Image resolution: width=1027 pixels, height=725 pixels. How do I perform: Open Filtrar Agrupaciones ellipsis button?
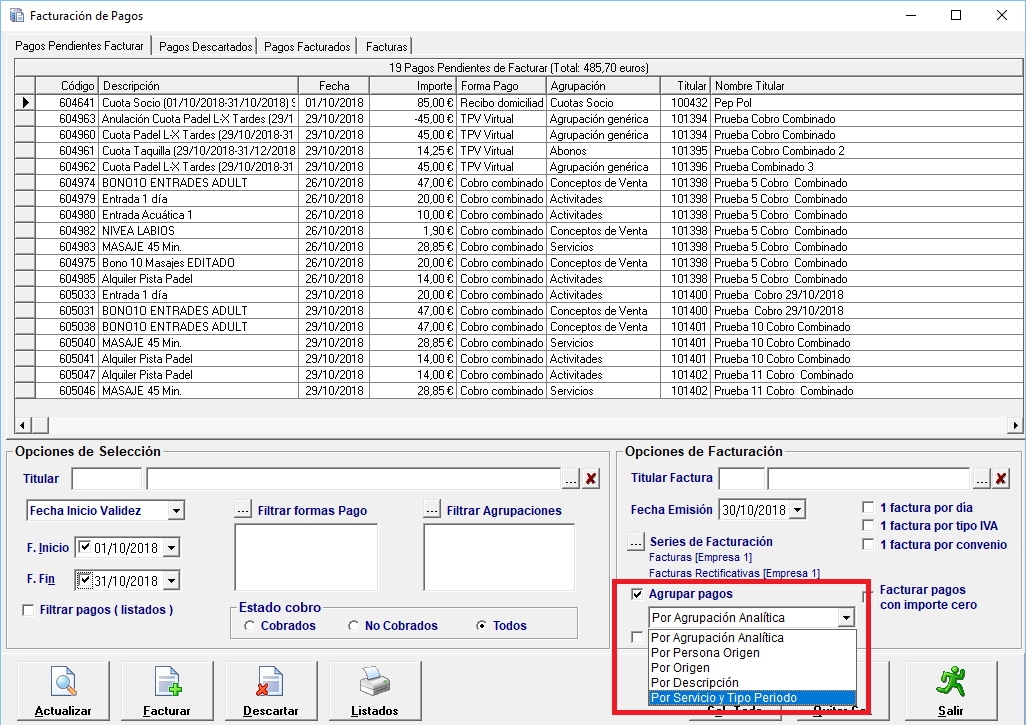432,510
